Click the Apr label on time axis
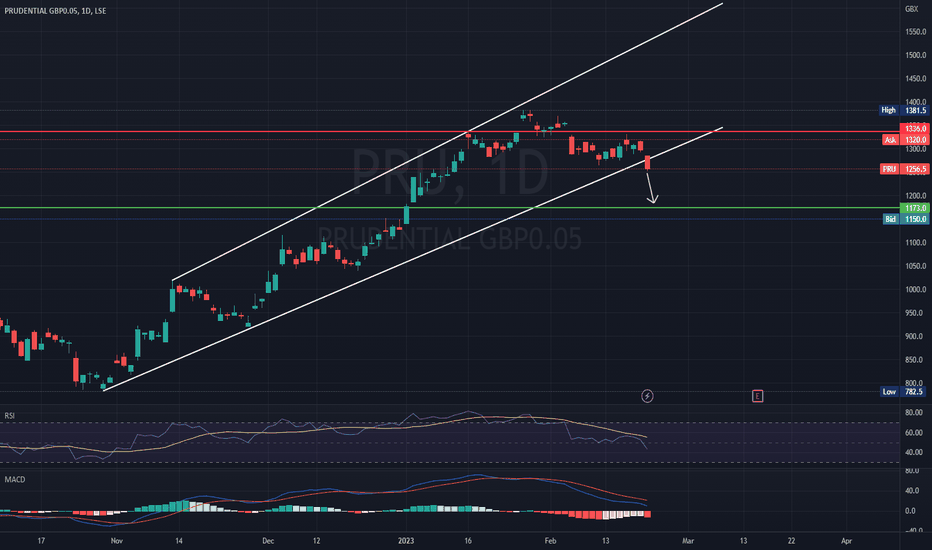Viewport: 932px width, 550px height. [x=846, y=540]
